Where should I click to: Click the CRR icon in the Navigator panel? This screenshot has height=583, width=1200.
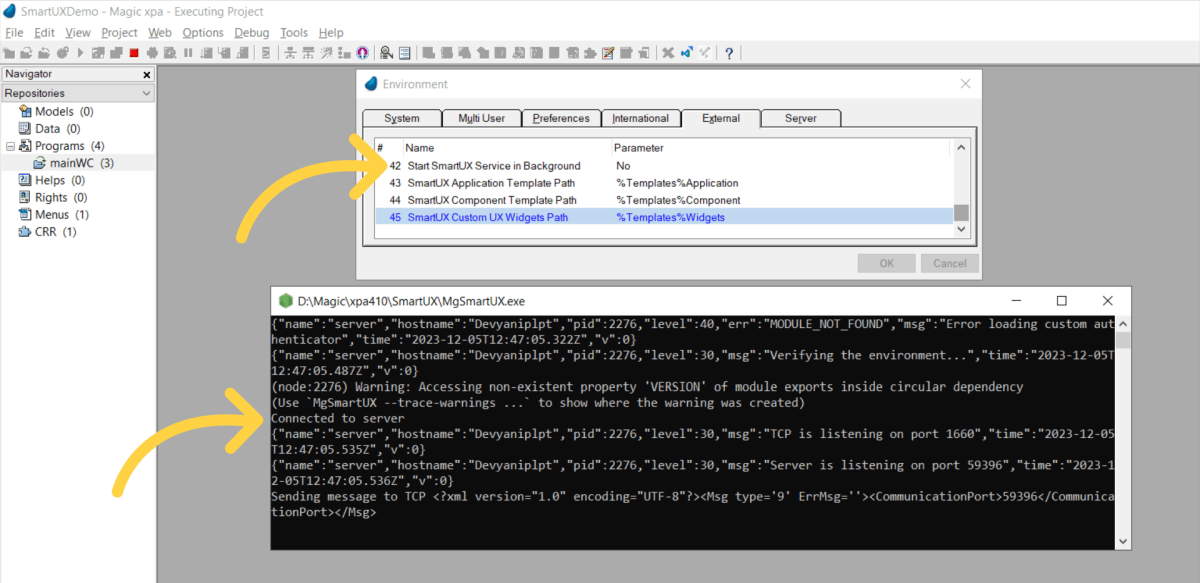22,231
